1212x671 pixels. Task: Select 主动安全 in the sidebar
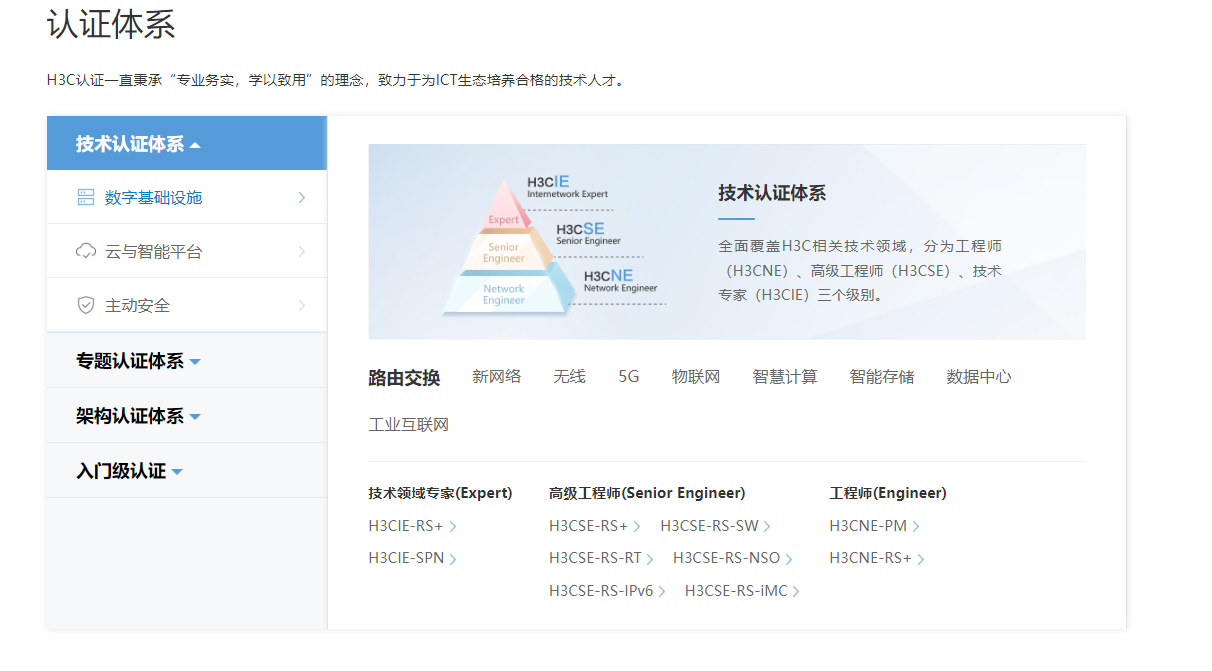[187, 305]
